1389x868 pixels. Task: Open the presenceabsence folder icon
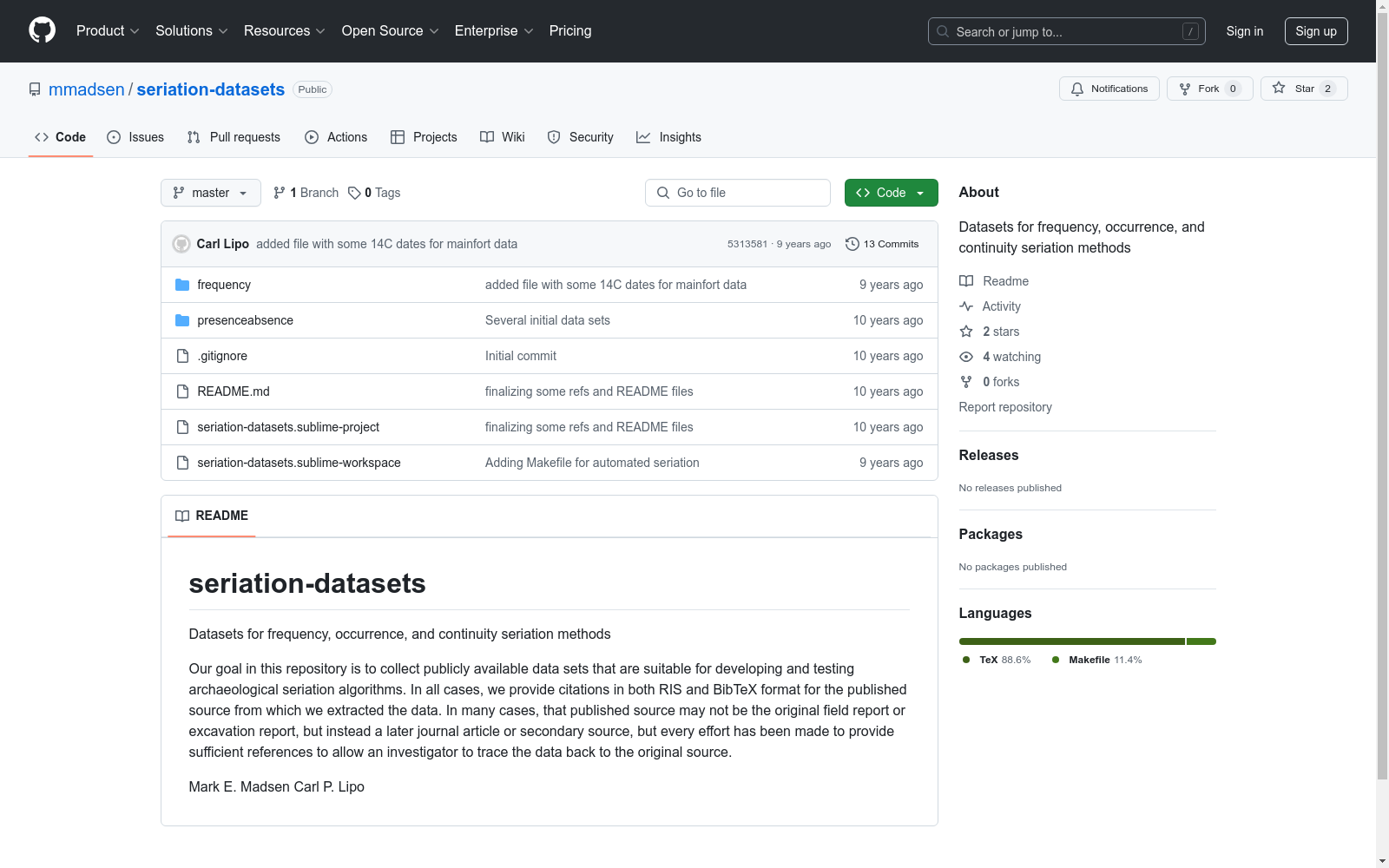coord(182,320)
